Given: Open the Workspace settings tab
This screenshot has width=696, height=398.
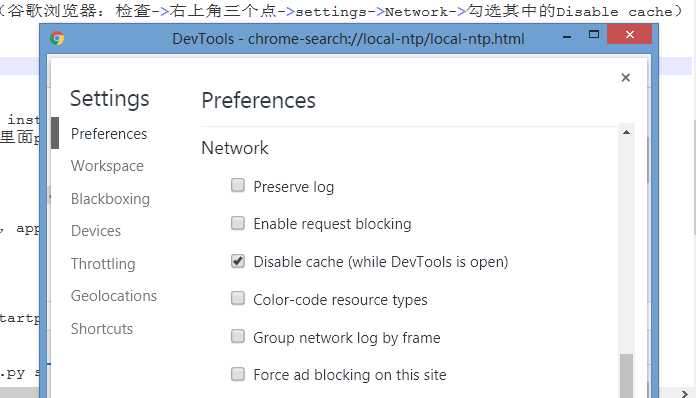Looking at the screenshot, I should pyautogui.click(x=107, y=166).
